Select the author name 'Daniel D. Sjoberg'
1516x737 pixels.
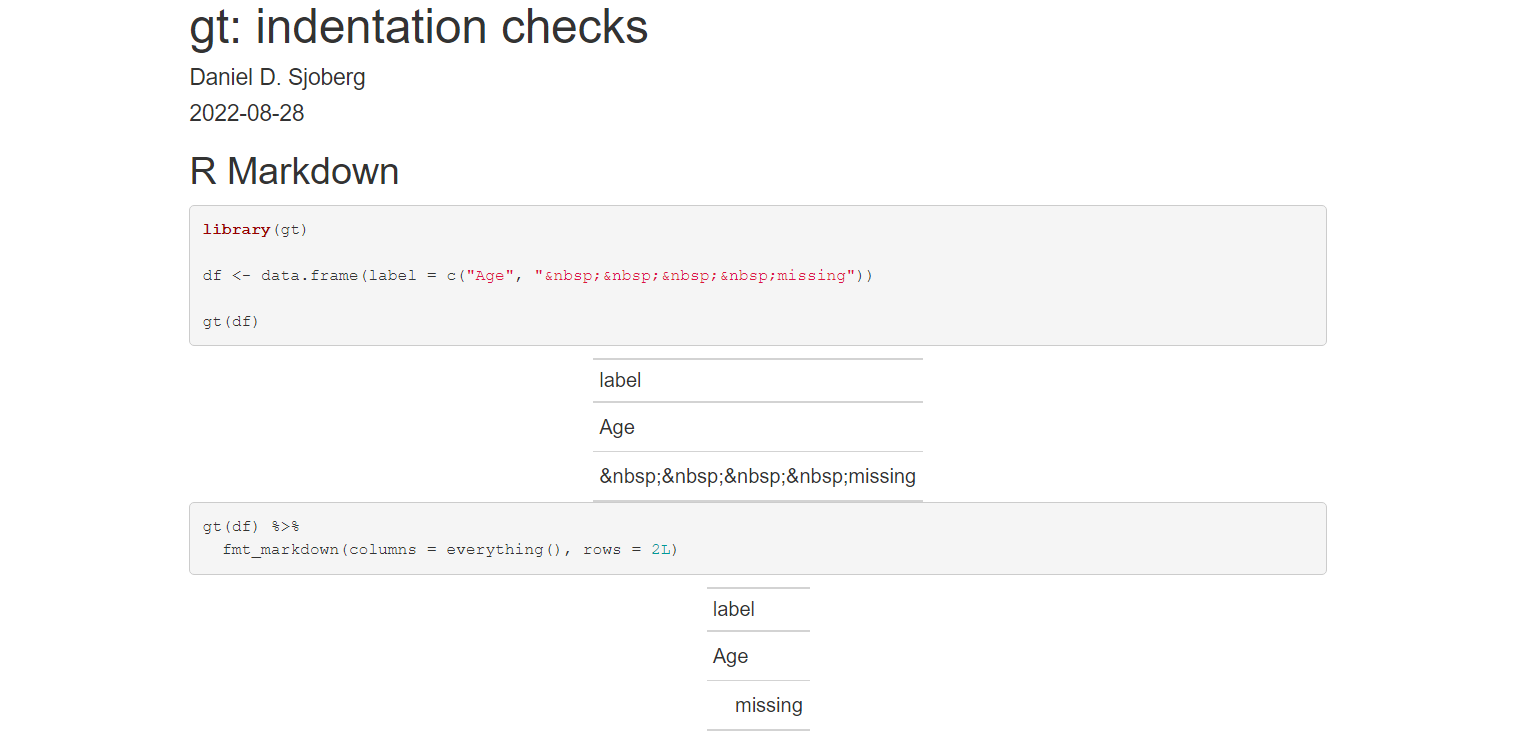tap(277, 77)
